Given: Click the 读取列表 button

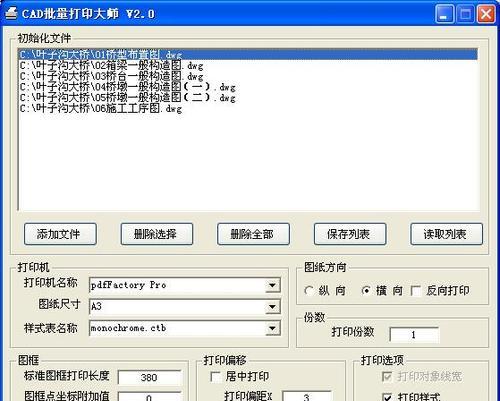Looking at the screenshot, I should tap(447, 234).
